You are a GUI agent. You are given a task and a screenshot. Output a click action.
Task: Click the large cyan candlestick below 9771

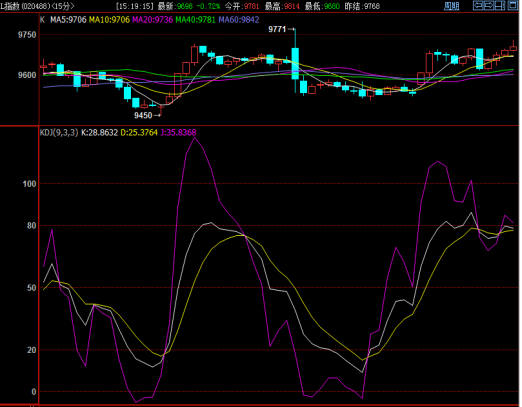(295, 63)
